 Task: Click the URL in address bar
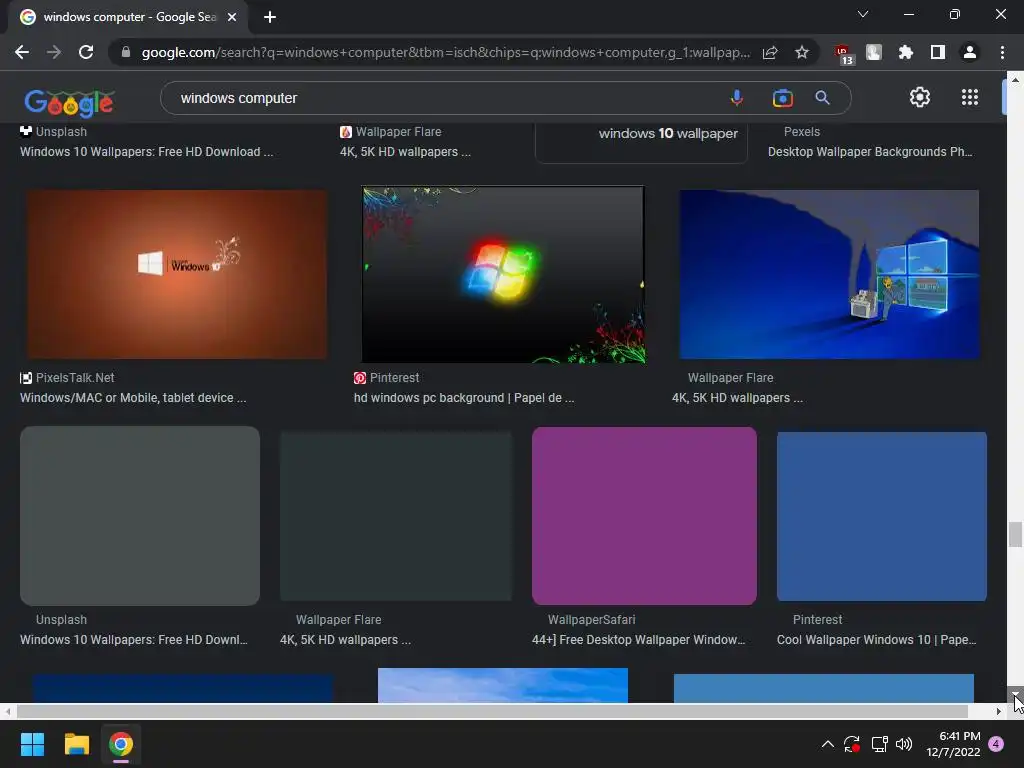(x=445, y=52)
